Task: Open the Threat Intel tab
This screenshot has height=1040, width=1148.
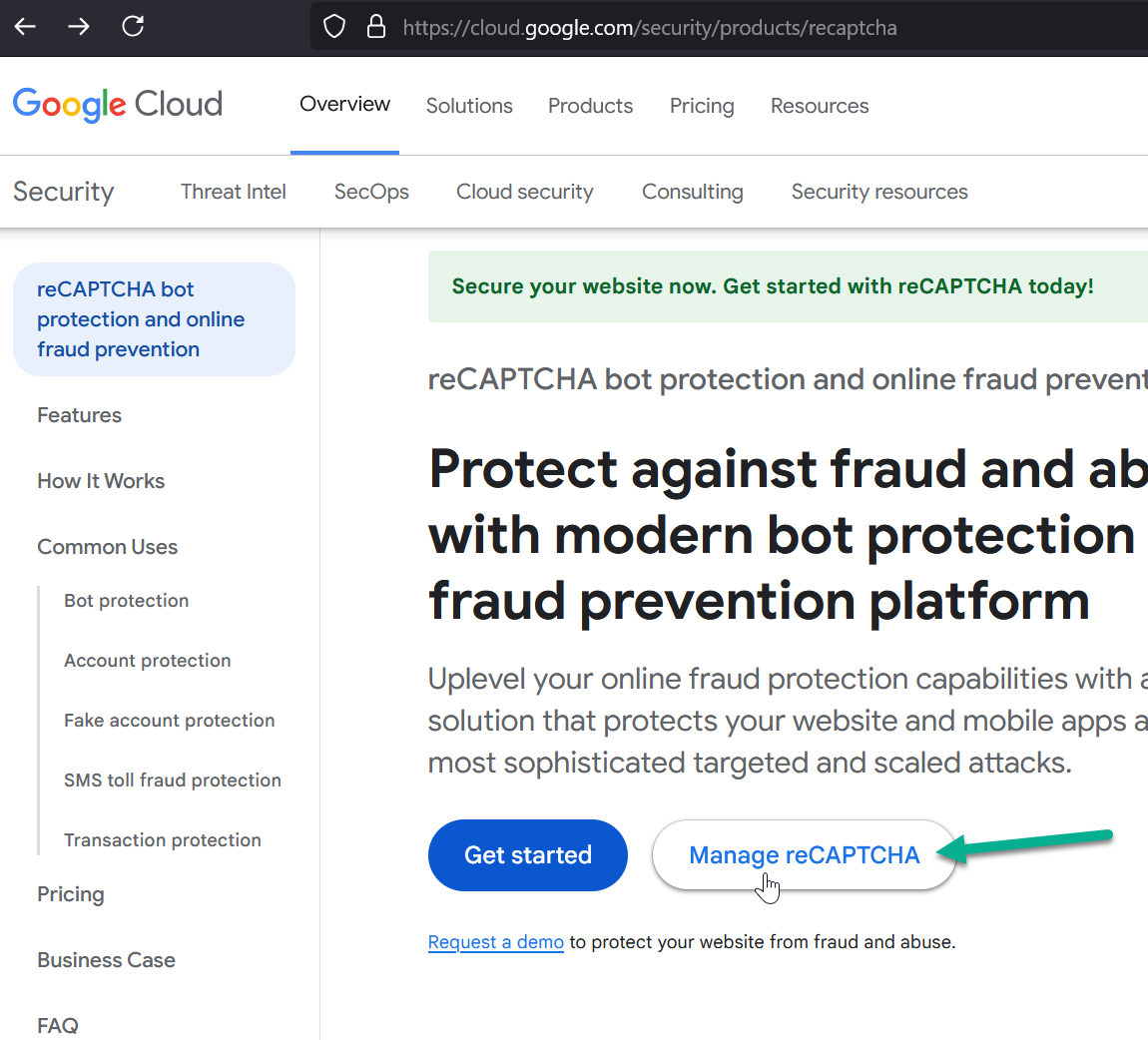Action: [234, 192]
